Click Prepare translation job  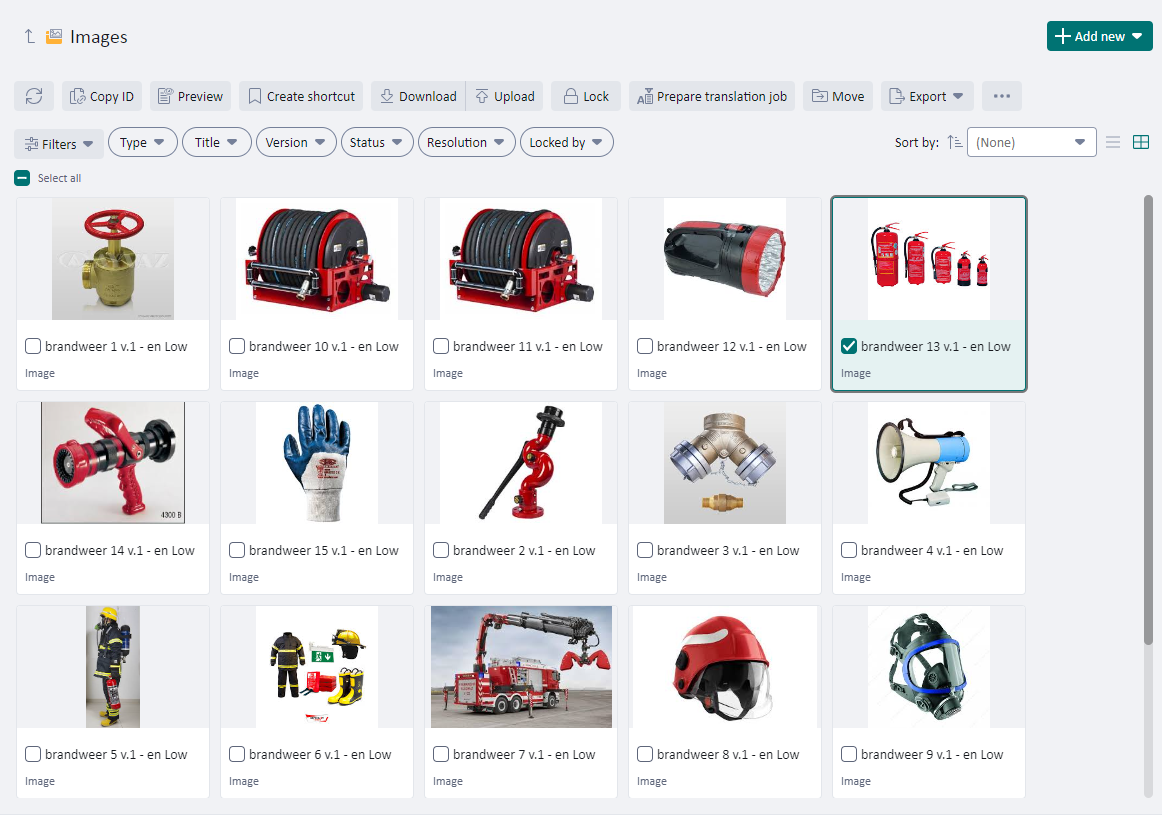(712, 96)
